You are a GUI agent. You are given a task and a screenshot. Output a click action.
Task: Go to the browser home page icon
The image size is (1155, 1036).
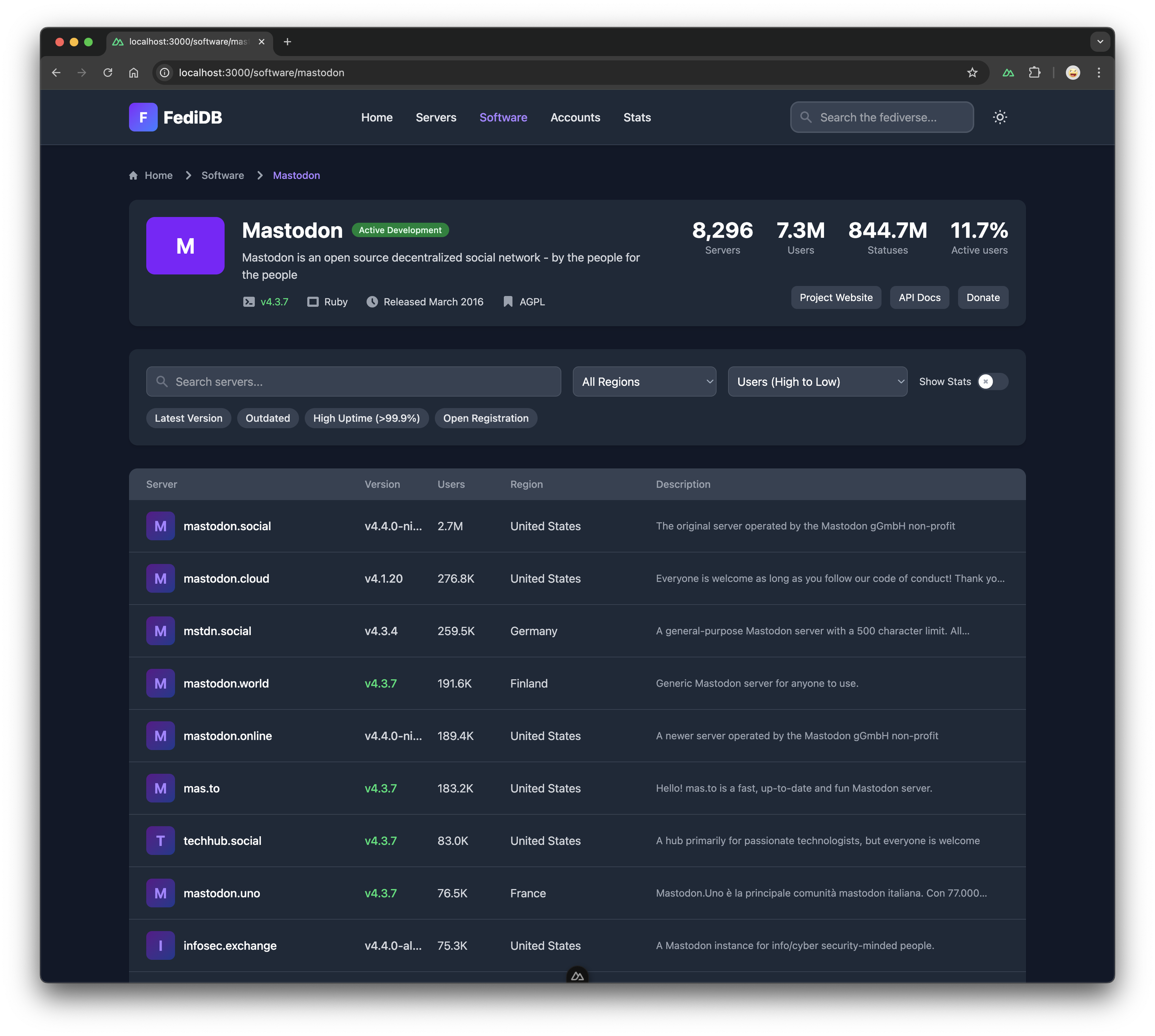point(133,72)
